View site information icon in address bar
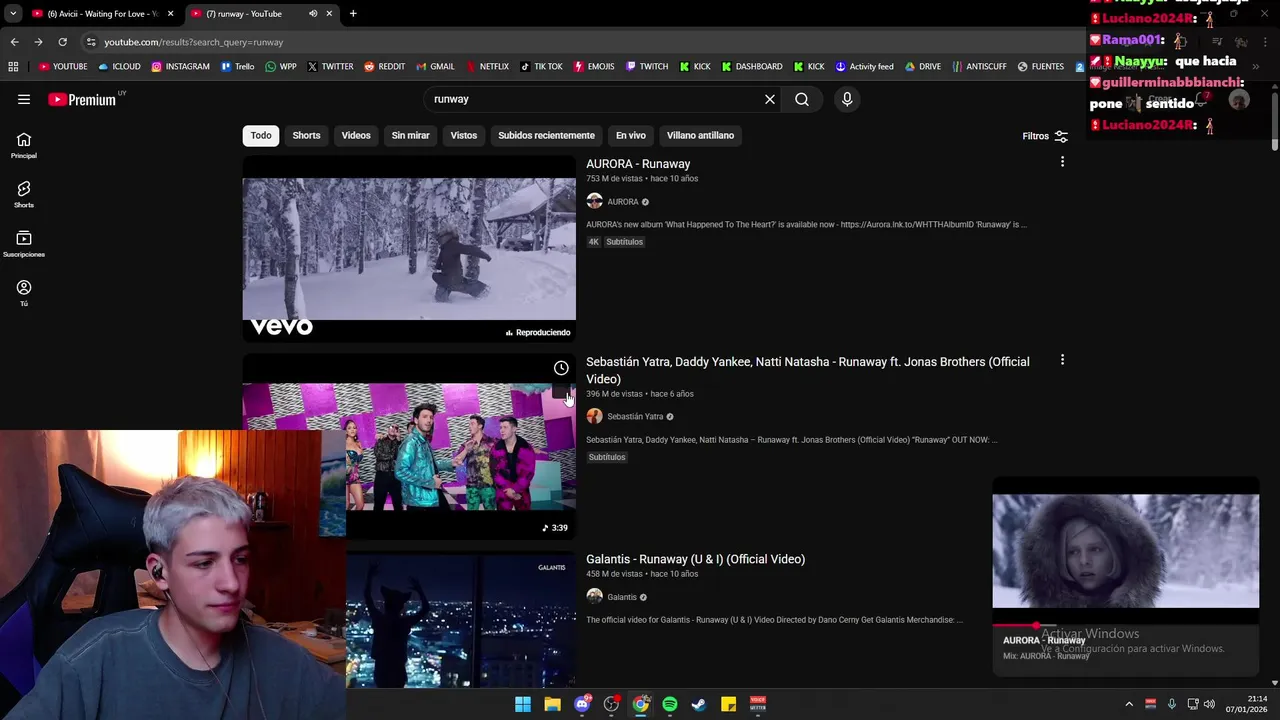Screen dimensions: 1280x720 91,42
